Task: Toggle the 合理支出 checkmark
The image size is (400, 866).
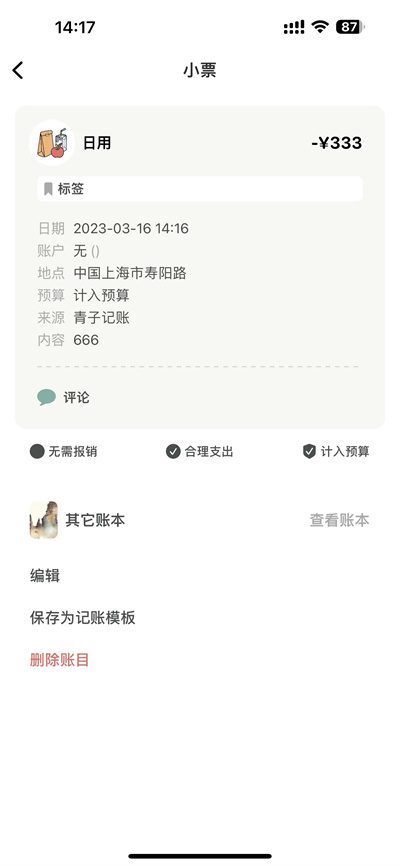Action: (199, 451)
